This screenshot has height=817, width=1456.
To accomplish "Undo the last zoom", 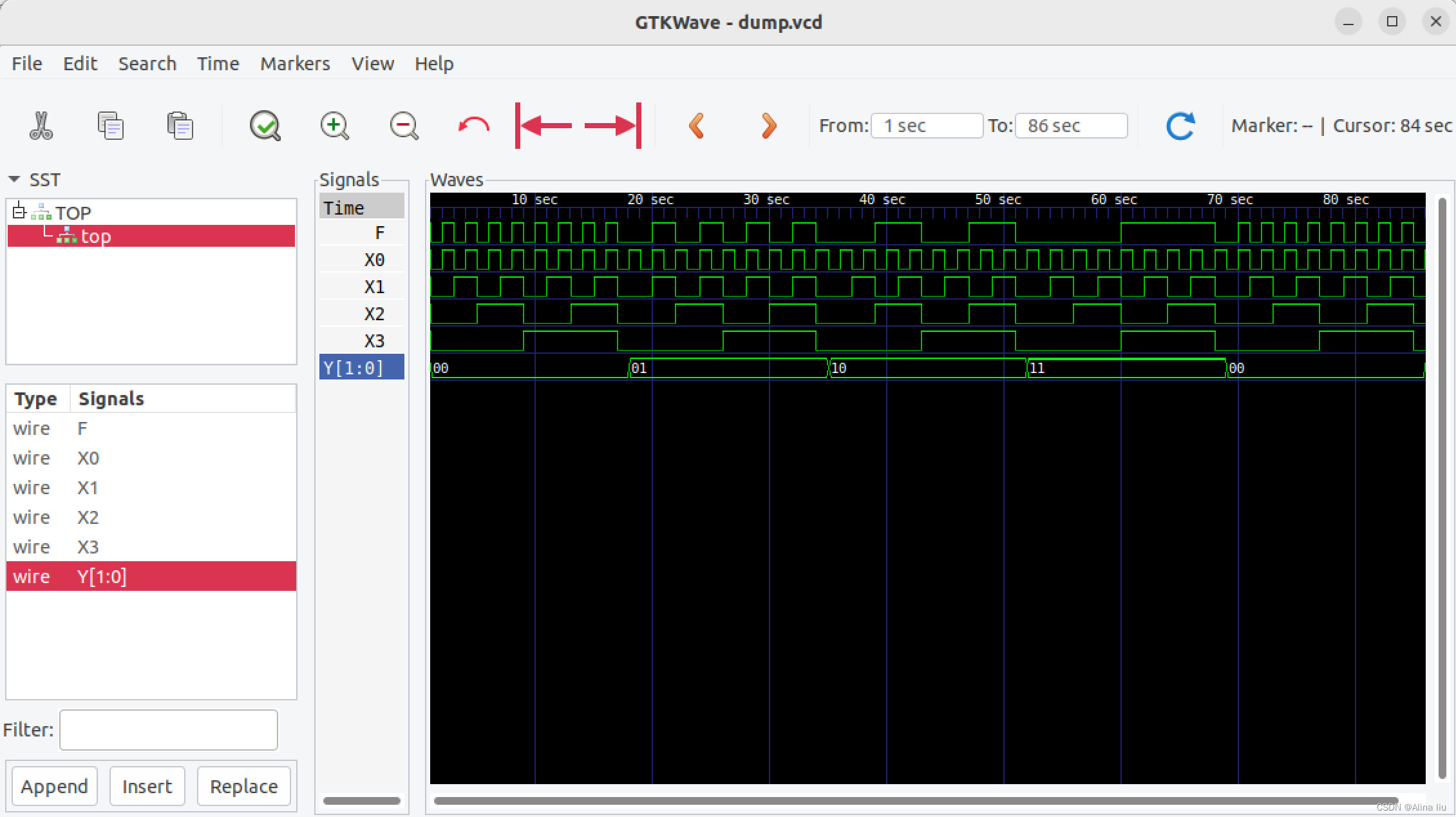I will pos(473,126).
